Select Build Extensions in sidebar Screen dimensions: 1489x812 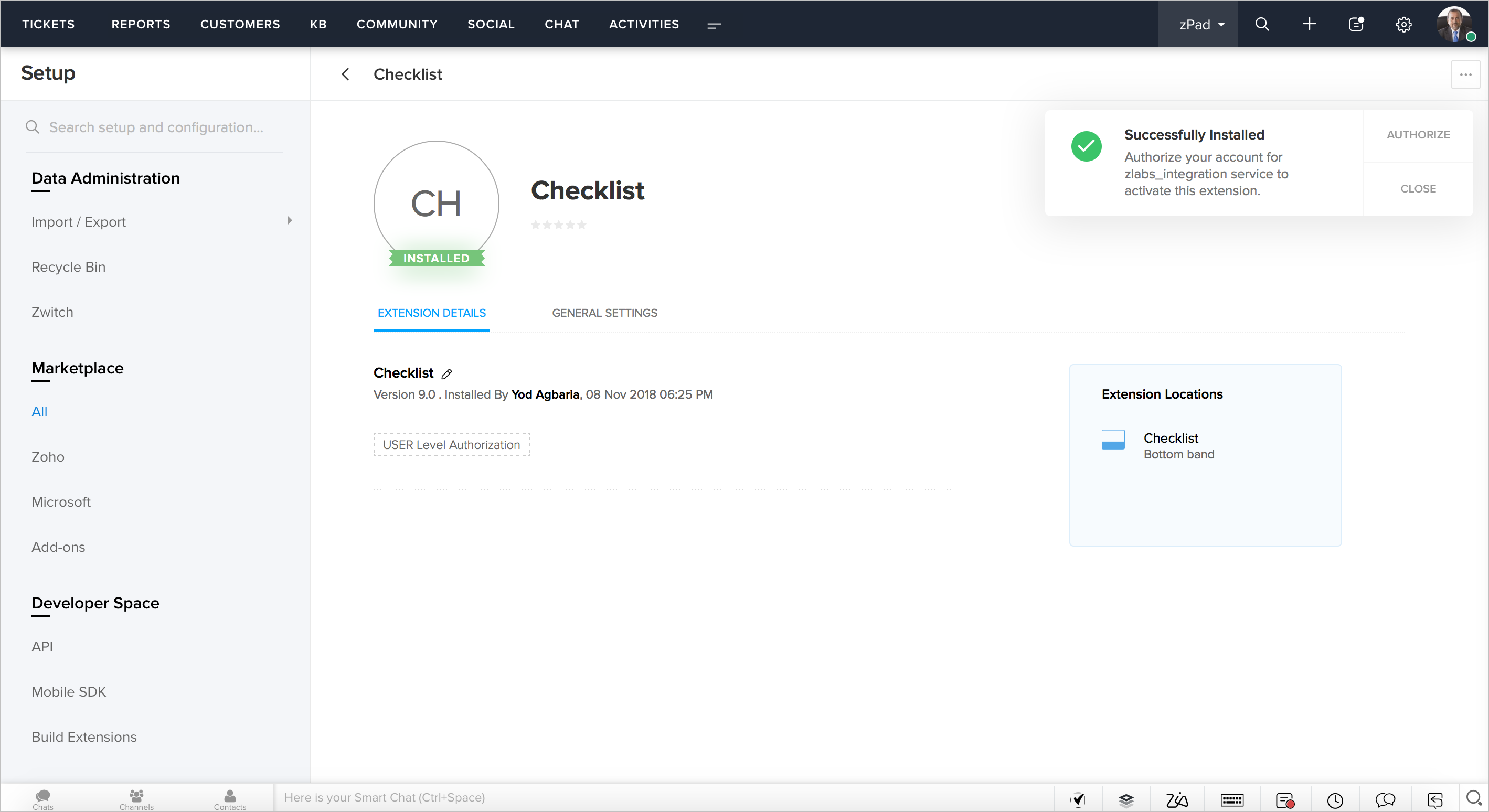click(84, 736)
